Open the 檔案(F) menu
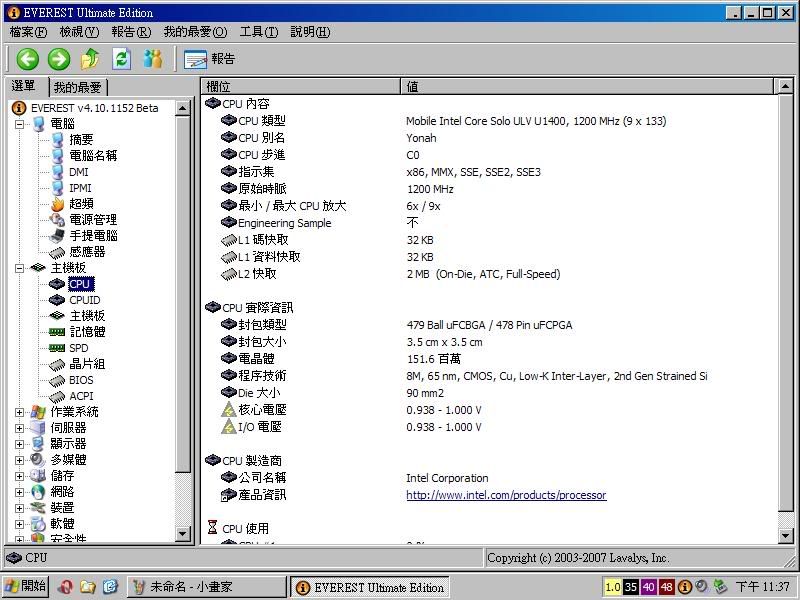The width and height of the screenshot is (800, 600). (29, 32)
